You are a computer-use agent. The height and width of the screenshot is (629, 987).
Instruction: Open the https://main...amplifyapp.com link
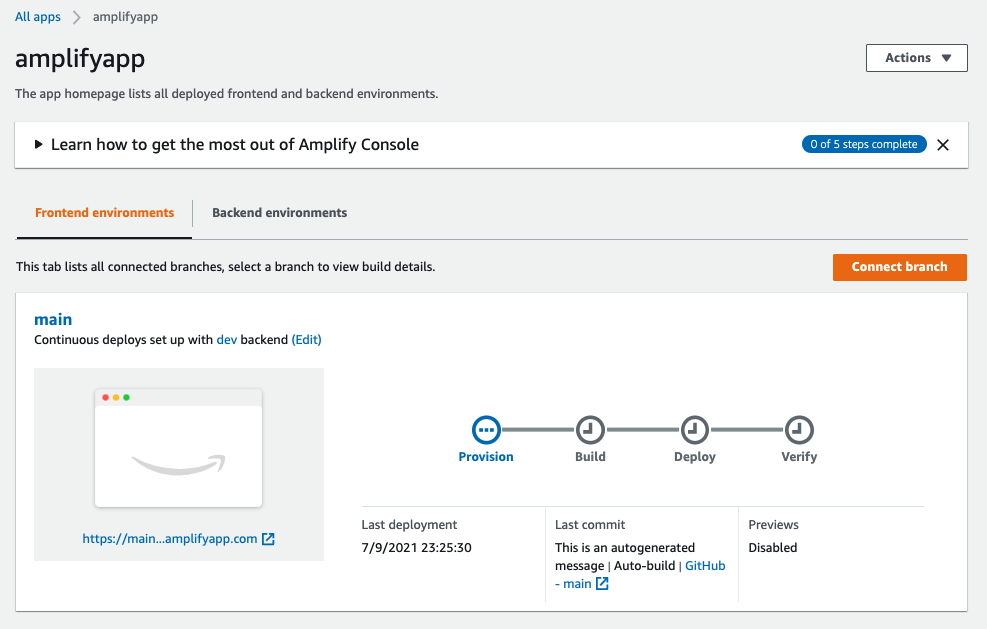click(x=170, y=539)
